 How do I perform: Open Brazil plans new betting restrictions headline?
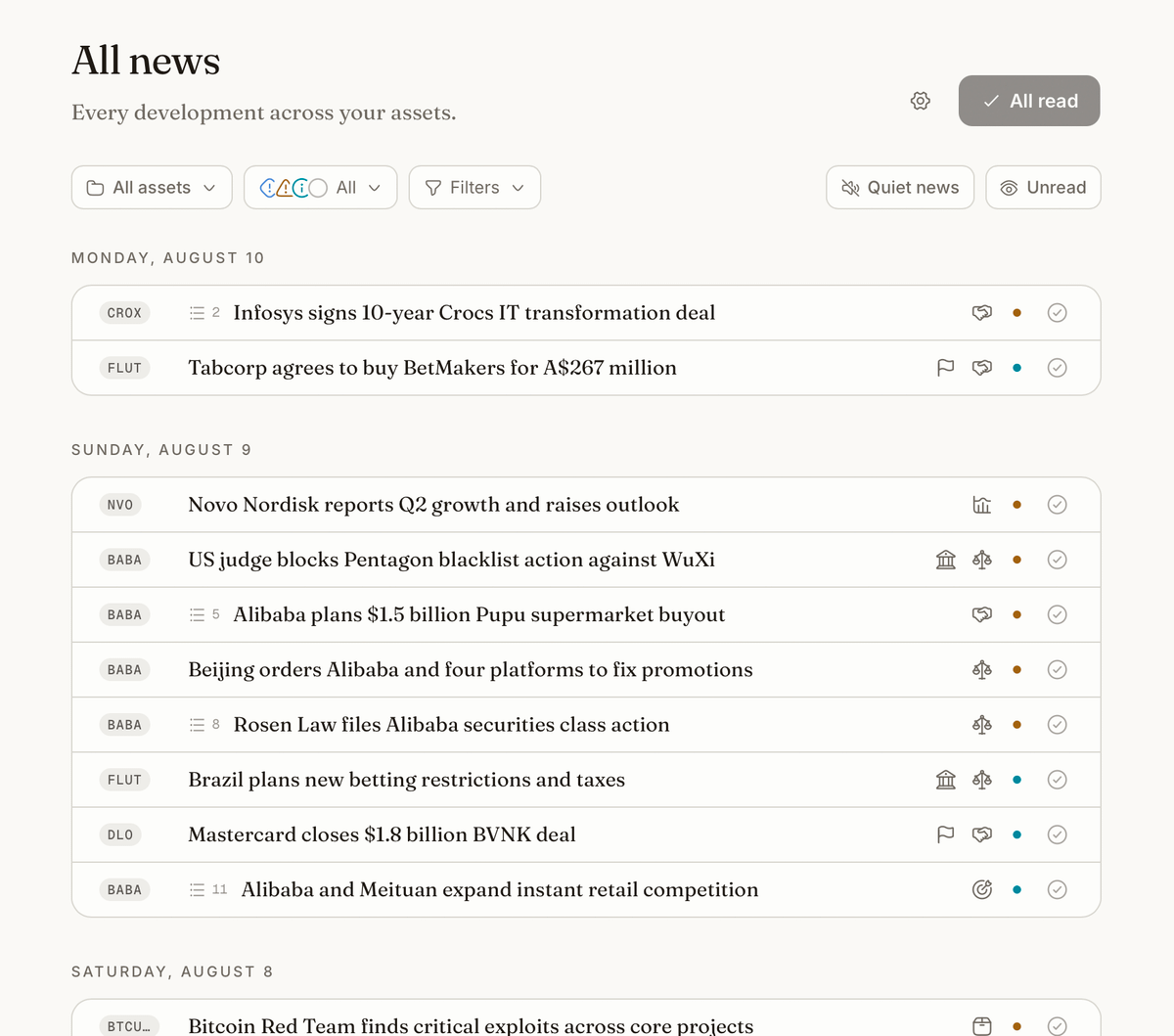(x=406, y=780)
